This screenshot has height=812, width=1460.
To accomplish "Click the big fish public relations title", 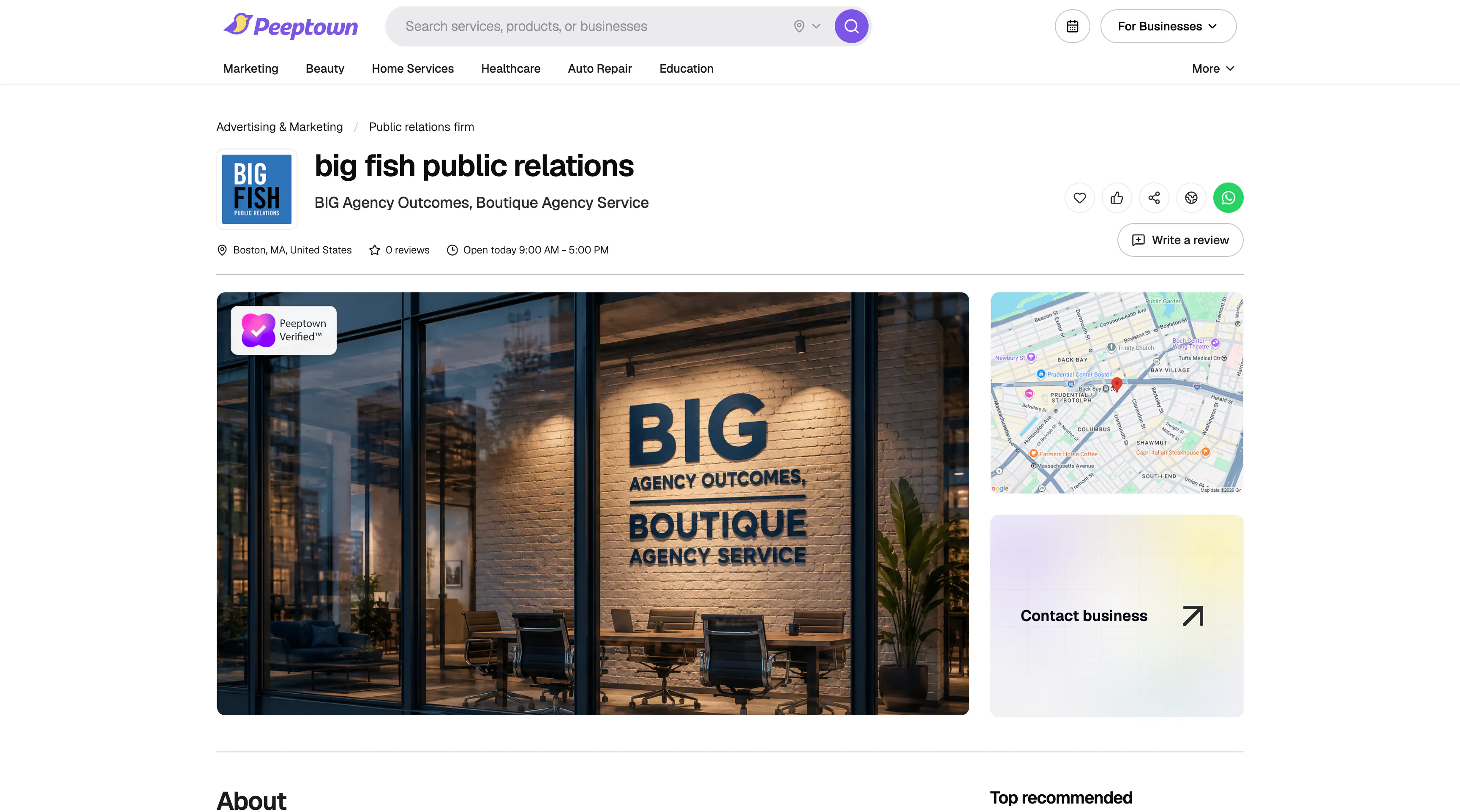I will pyautogui.click(x=474, y=166).
